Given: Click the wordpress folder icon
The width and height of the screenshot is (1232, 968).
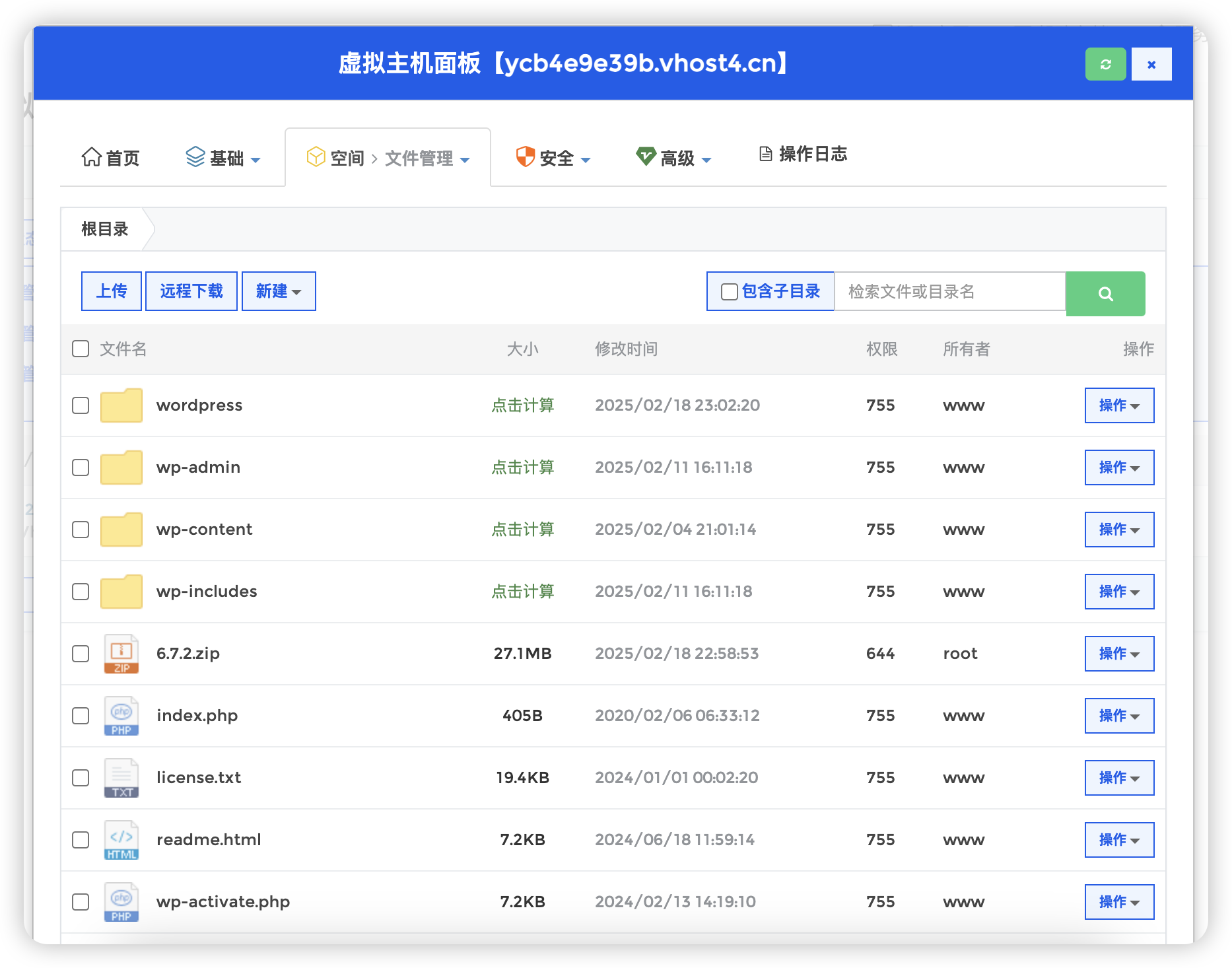Looking at the screenshot, I should point(121,405).
